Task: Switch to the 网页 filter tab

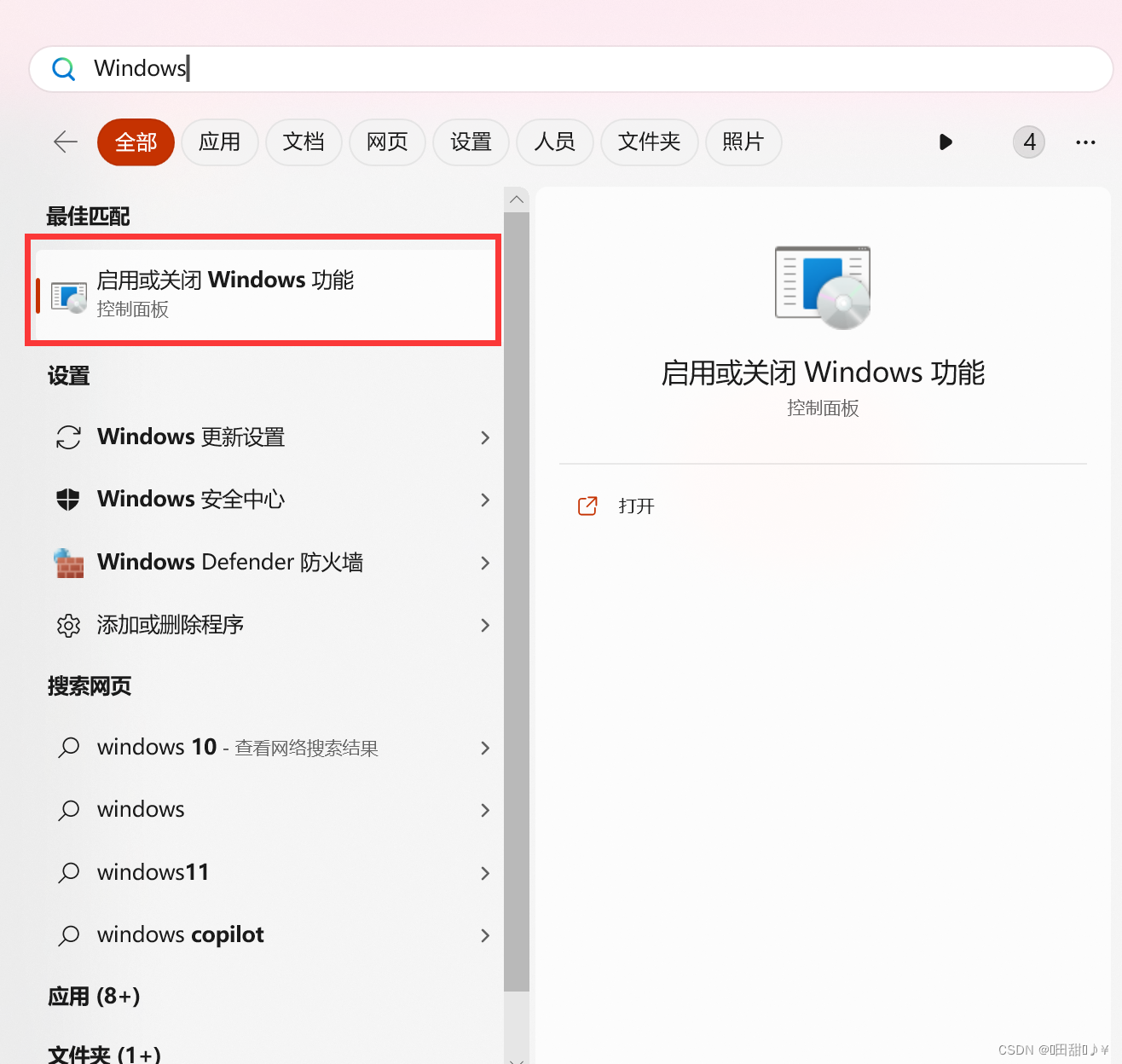Action: [387, 142]
